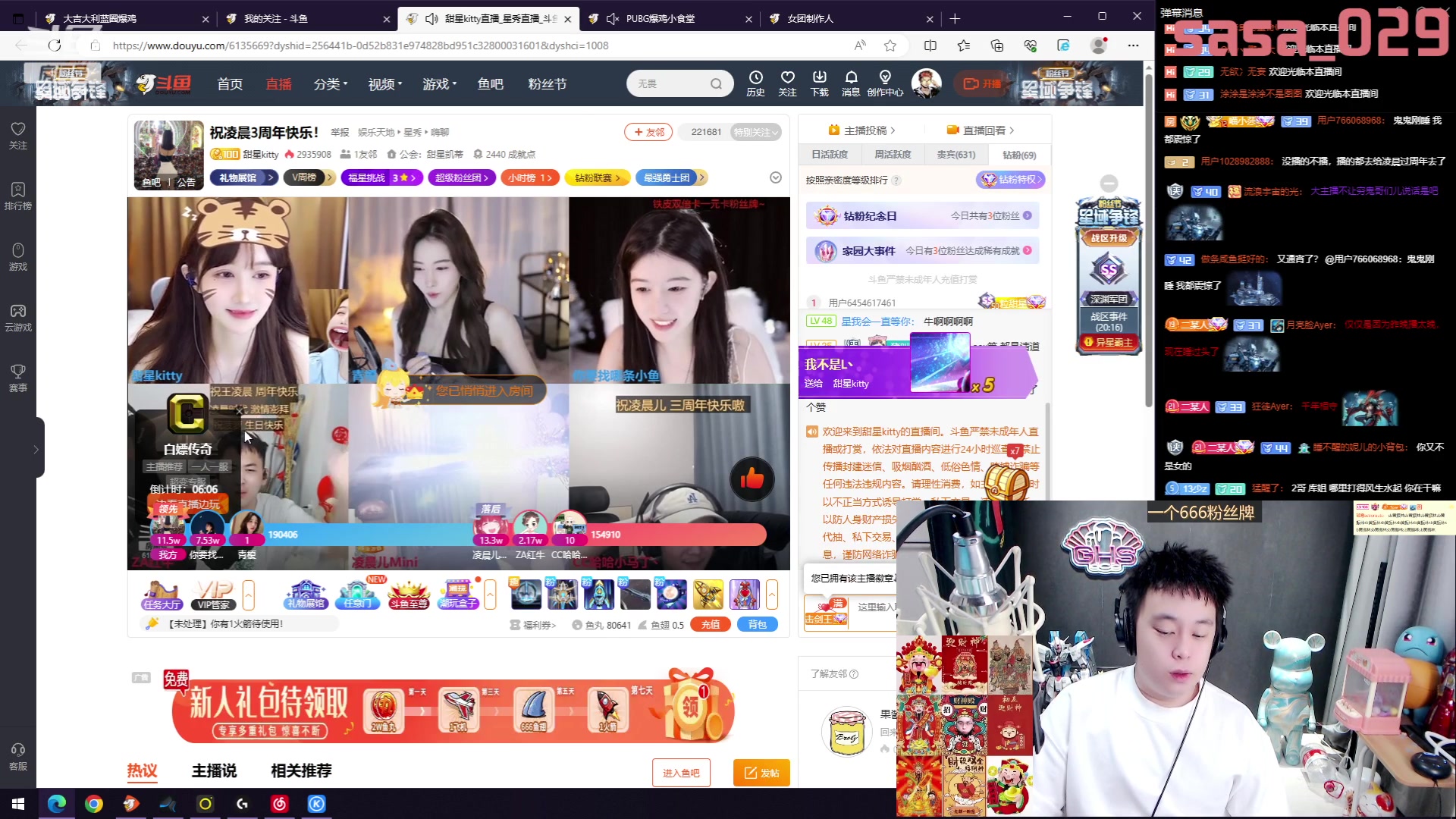The image size is (1456, 819).
Task: Open 排行榜 icon in left sidebar
Action: point(18,196)
